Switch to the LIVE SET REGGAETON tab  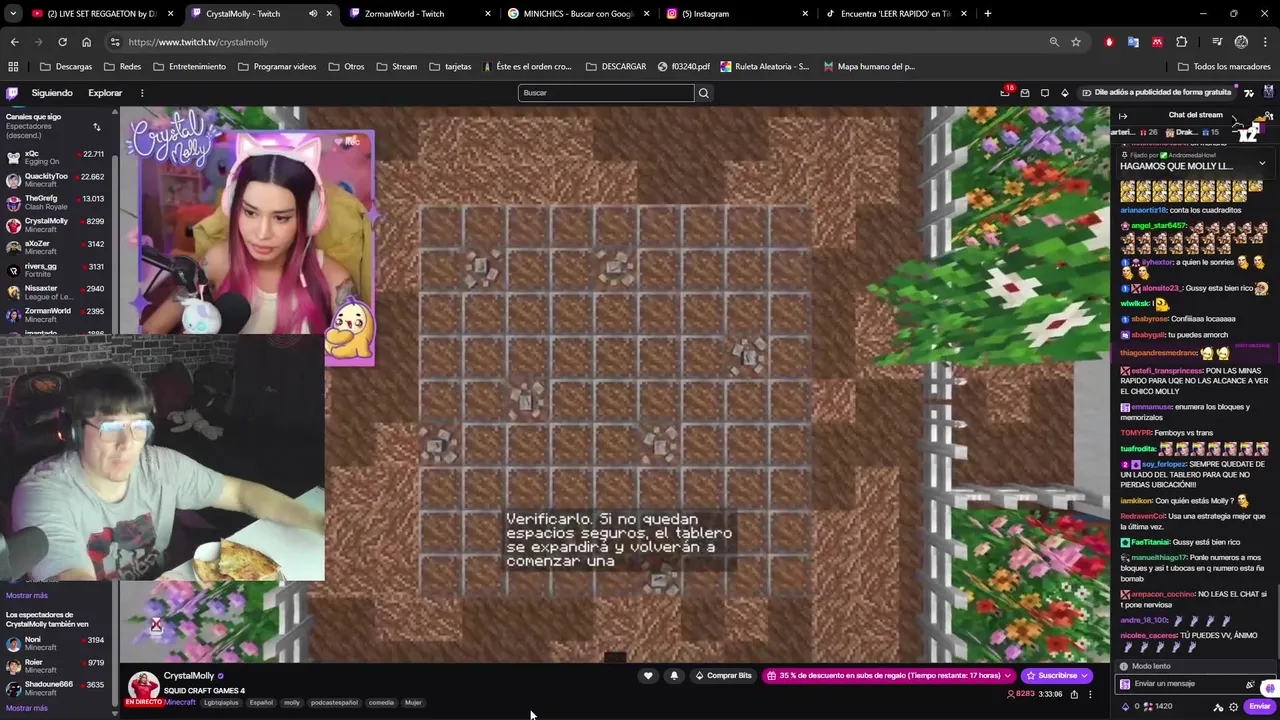tap(103, 14)
